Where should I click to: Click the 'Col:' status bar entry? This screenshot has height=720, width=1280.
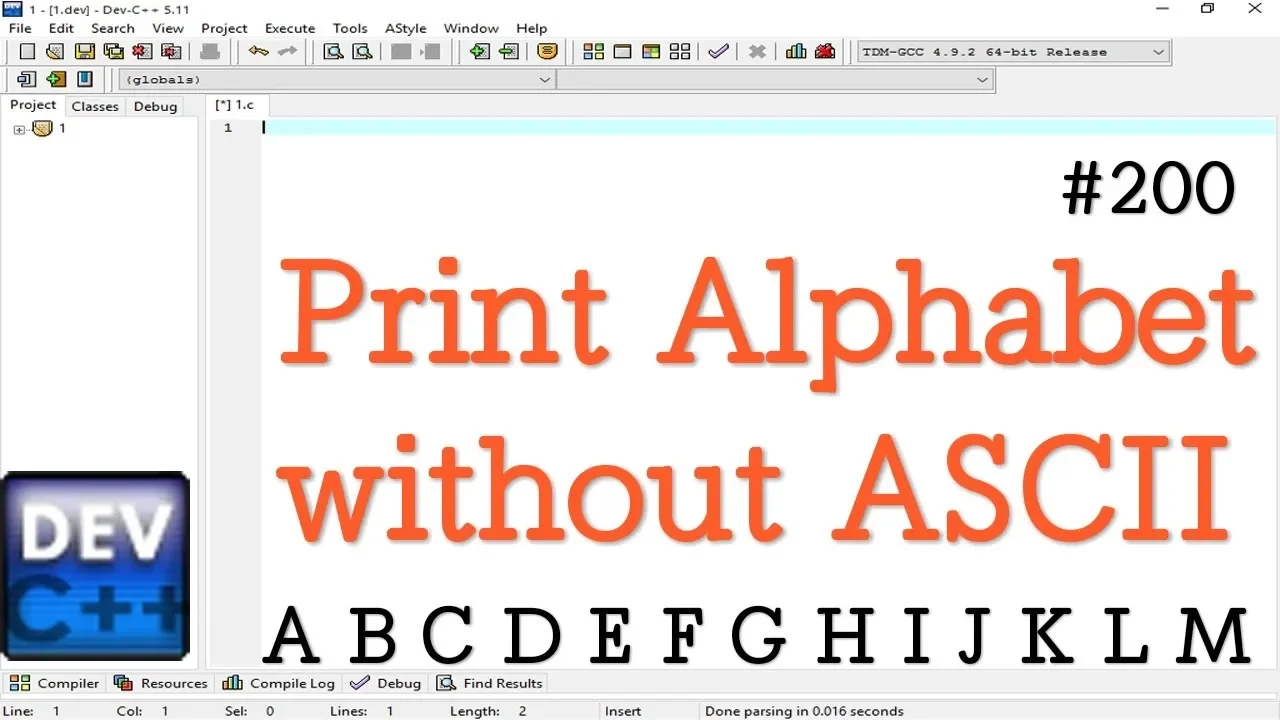tap(143, 711)
